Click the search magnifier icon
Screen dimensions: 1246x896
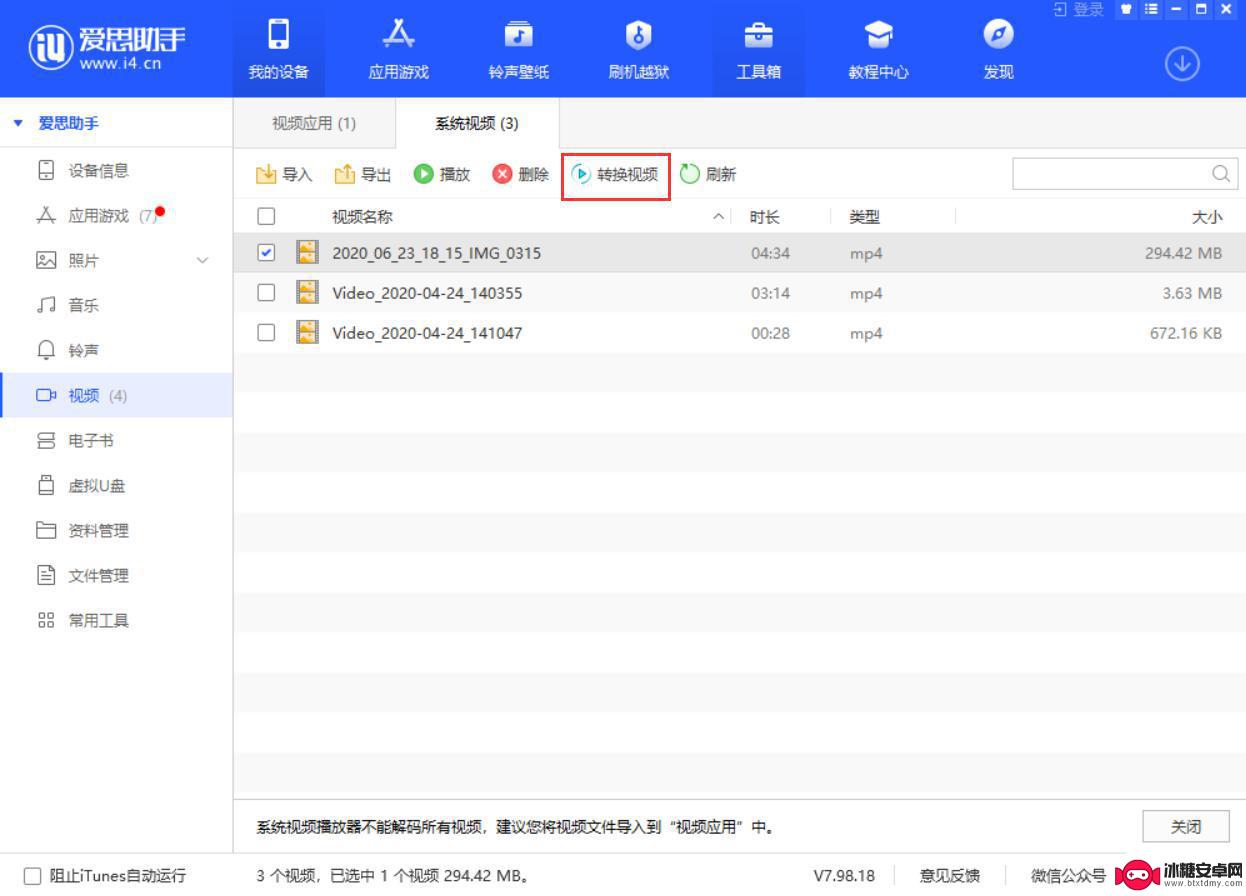(x=1220, y=174)
